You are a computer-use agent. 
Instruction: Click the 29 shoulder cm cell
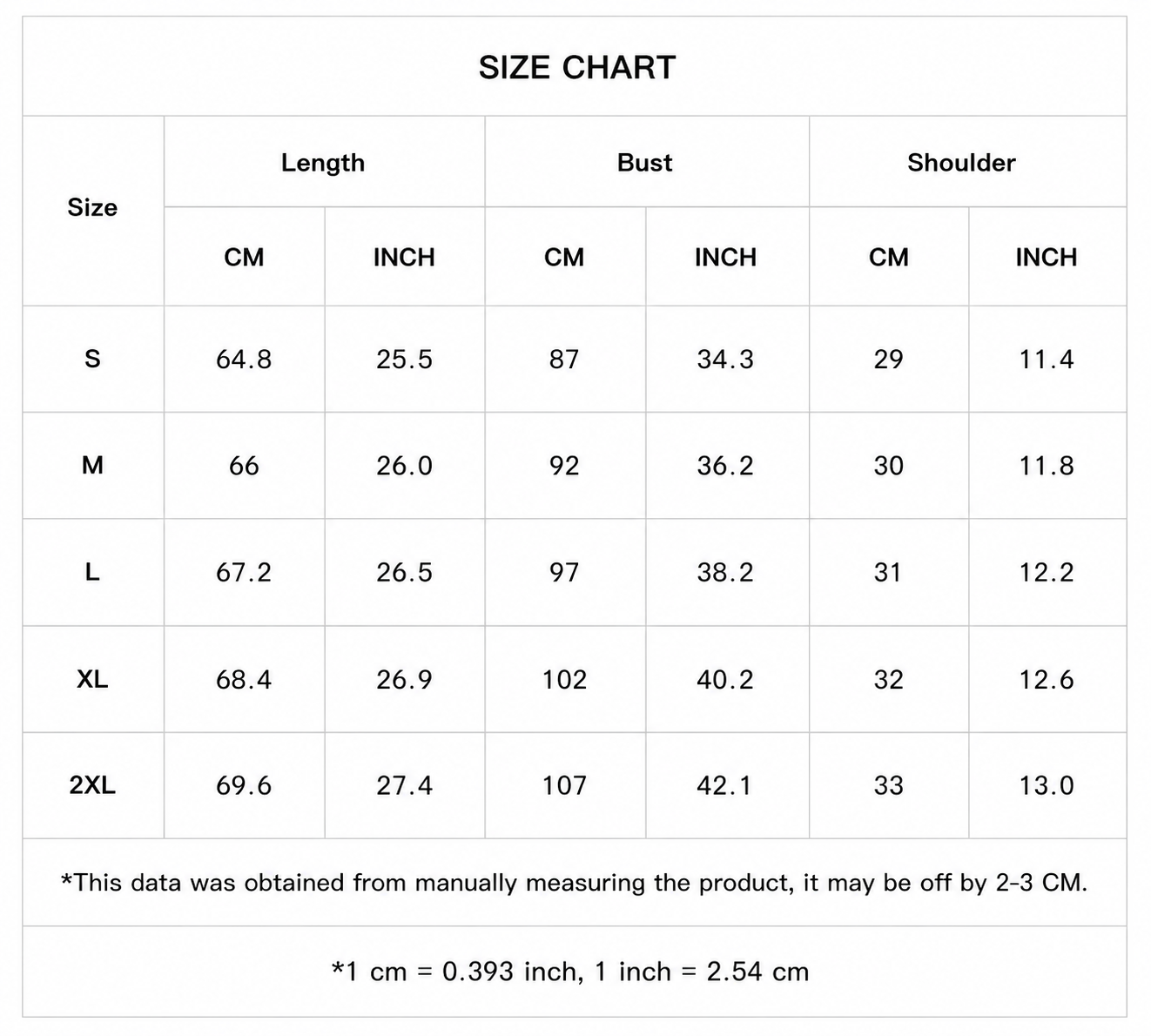click(x=888, y=359)
